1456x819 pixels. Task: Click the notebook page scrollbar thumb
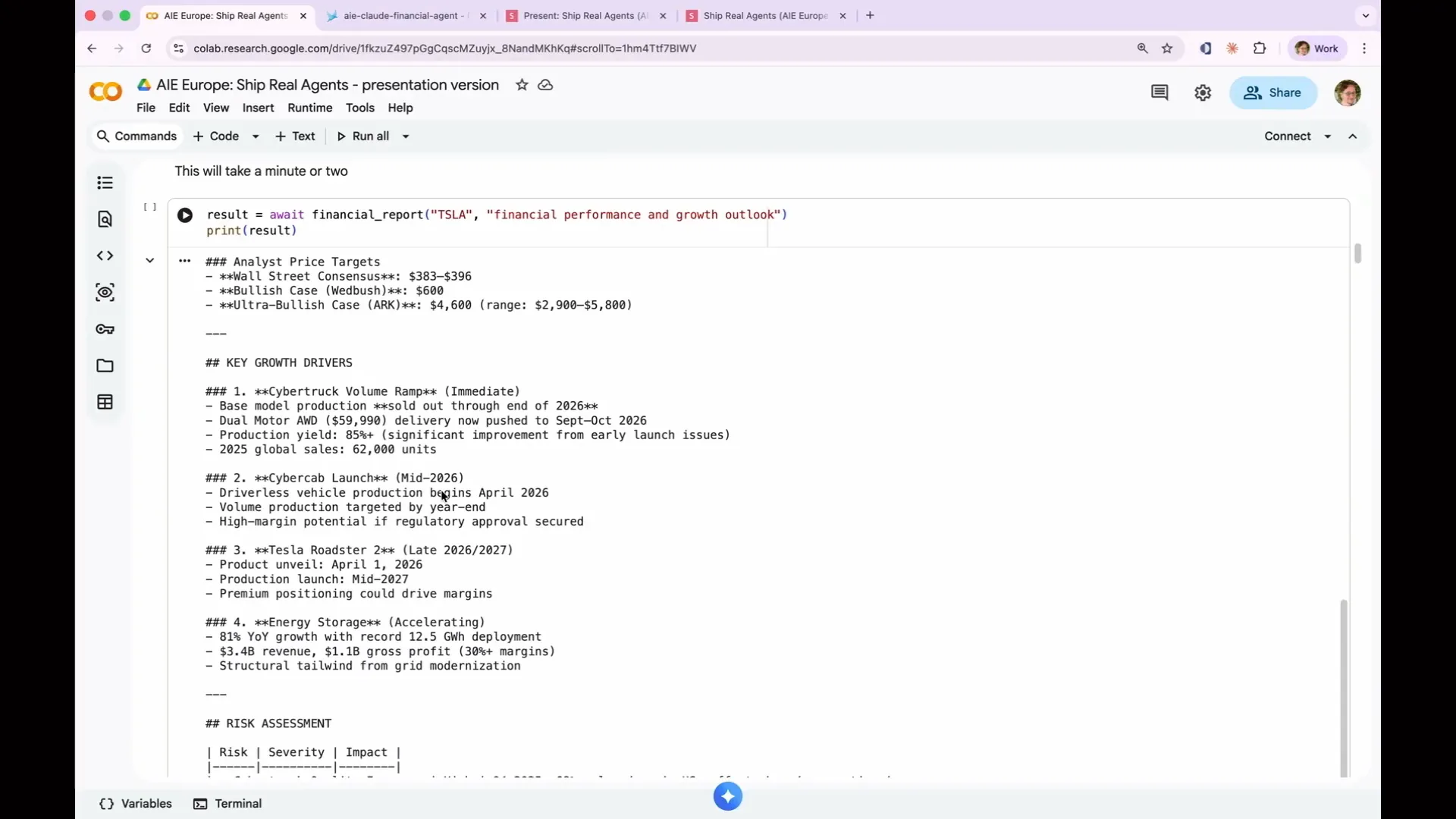[1357, 253]
